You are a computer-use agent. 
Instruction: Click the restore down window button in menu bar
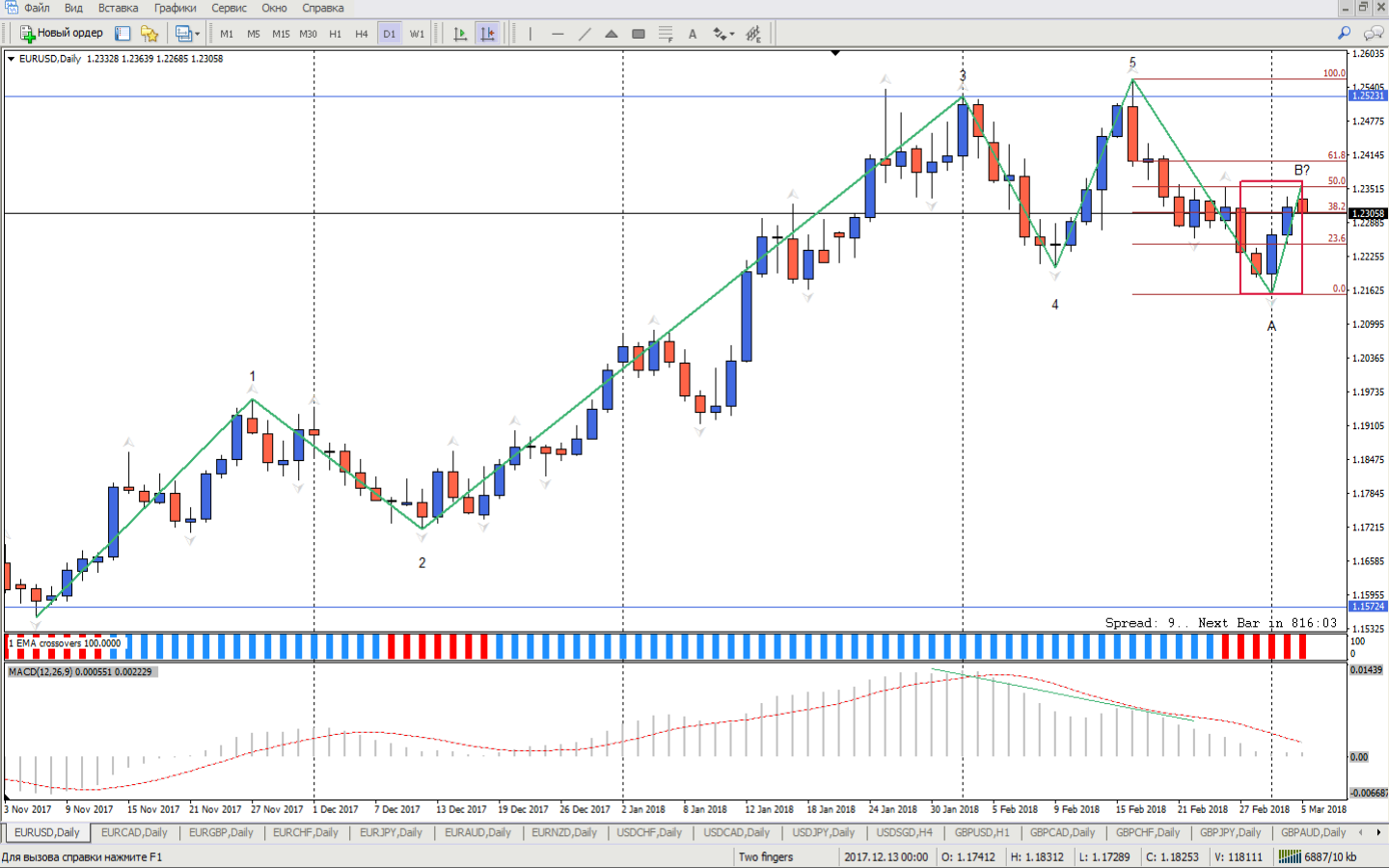pyautogui.click(x=1363, y=8)
